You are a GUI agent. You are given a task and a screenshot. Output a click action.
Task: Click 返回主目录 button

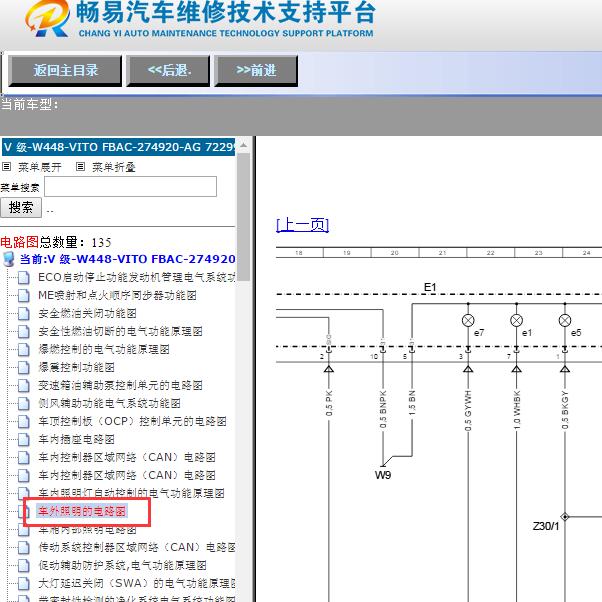(x=65, y=71)
